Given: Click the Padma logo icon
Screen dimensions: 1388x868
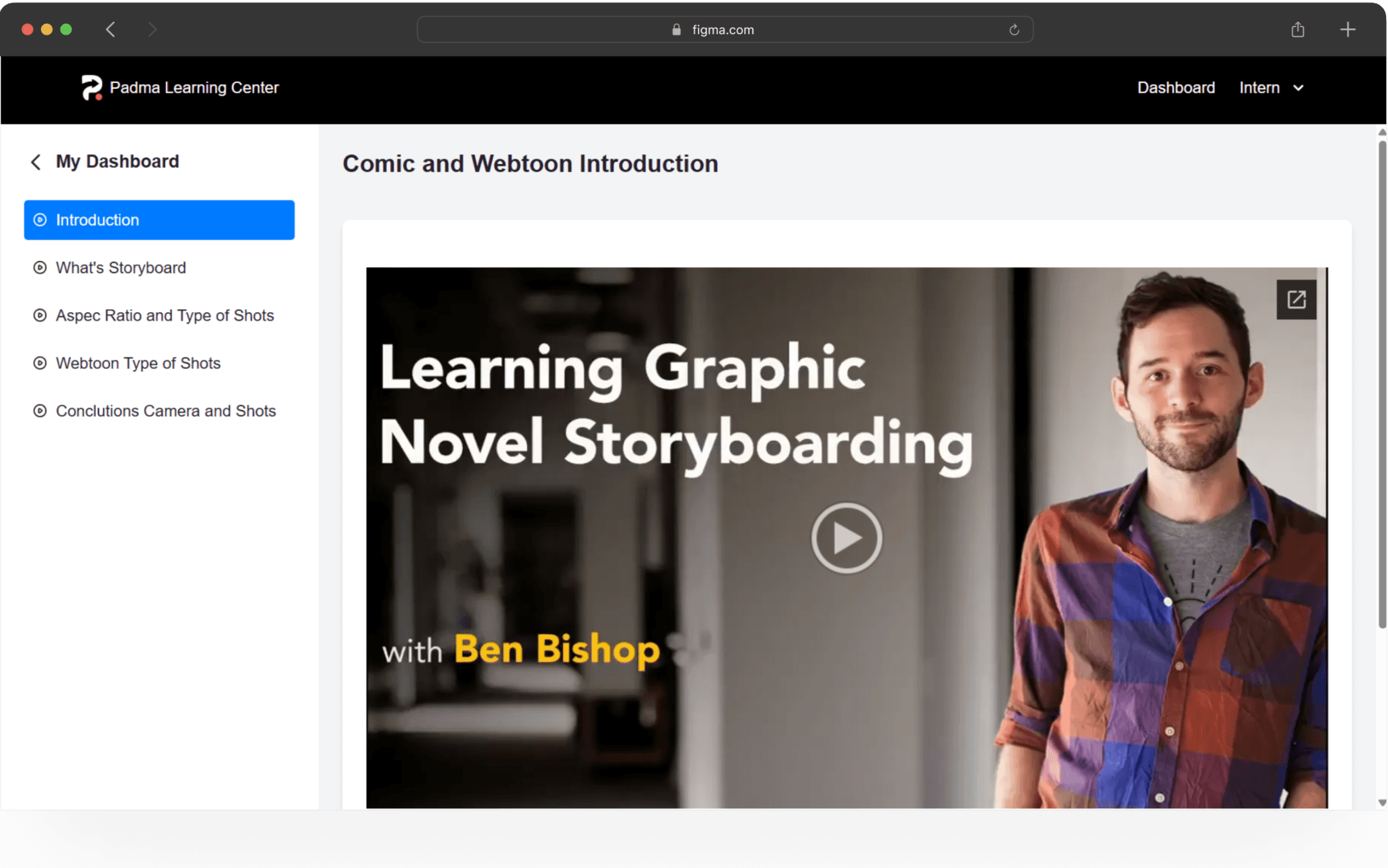Looking at the screenshot, I should pyautogui.click(x=91, y=88).
